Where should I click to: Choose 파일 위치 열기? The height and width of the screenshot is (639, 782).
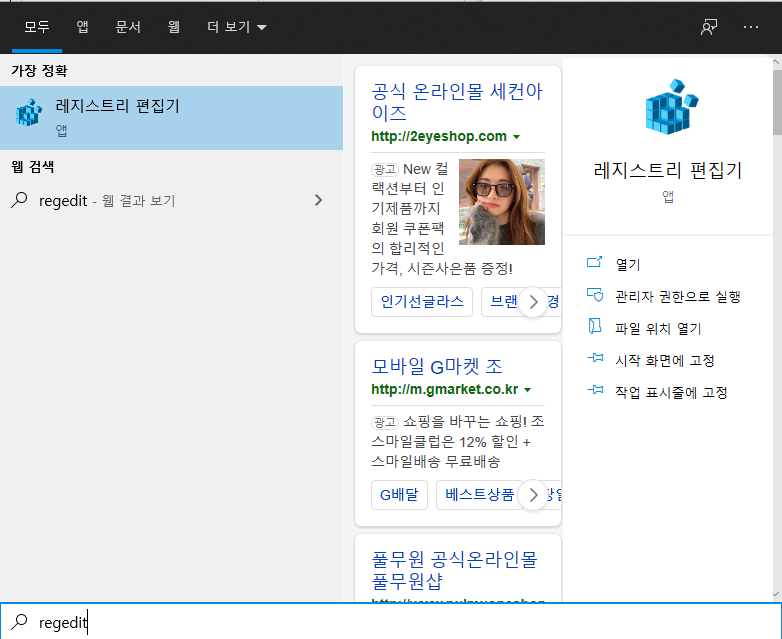pos(658,328)
